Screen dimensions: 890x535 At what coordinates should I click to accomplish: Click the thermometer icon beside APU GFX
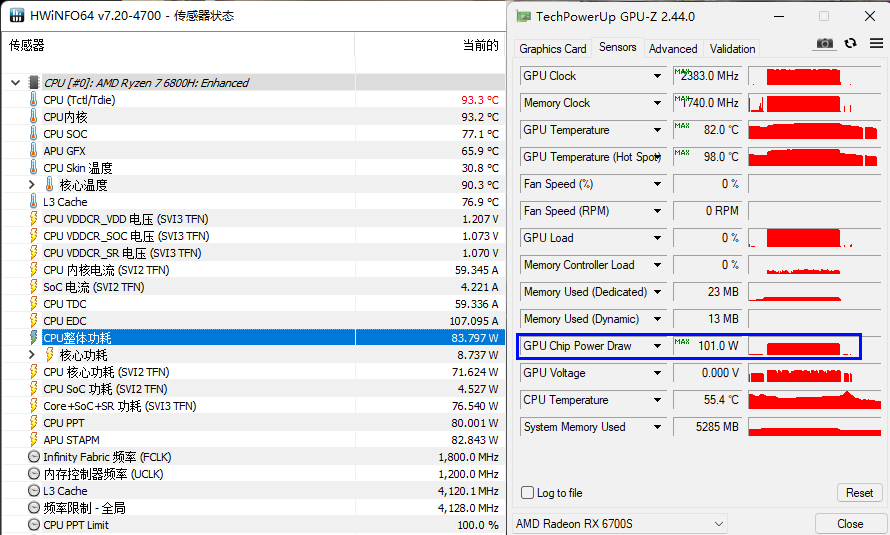point(33,151)
